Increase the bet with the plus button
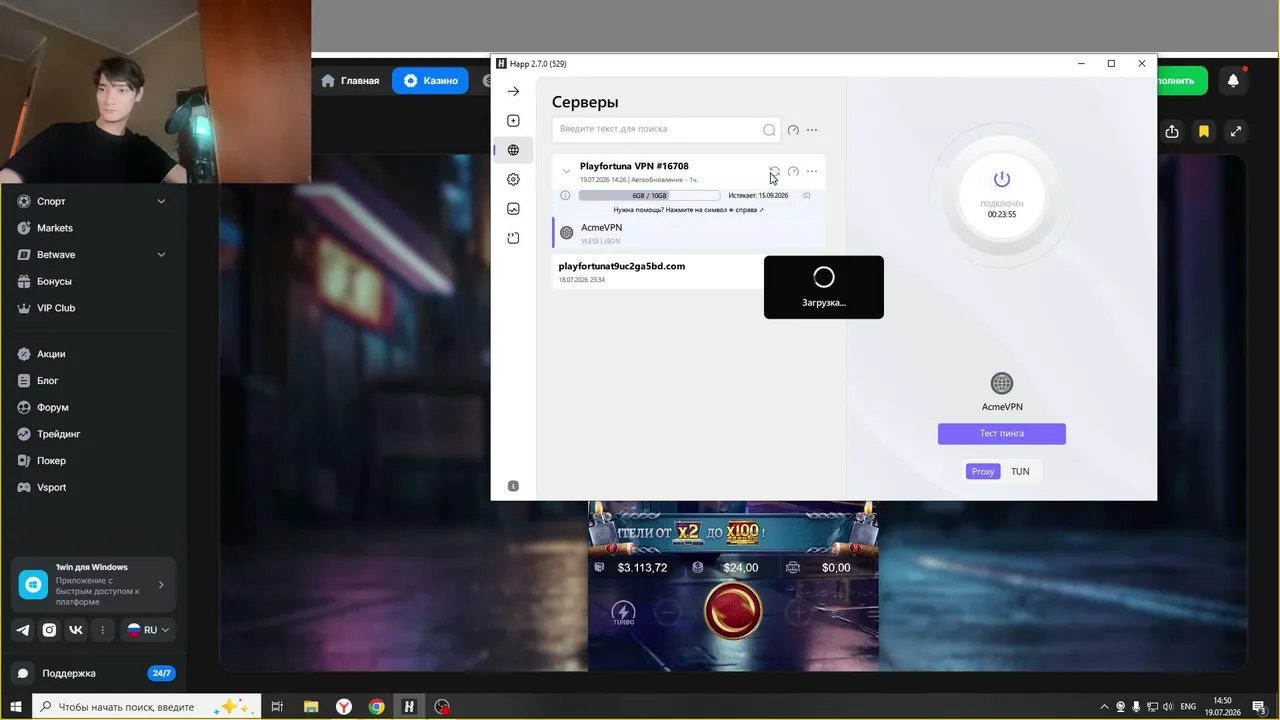This screenshot has height=720, width=1280. pos(797,612)
